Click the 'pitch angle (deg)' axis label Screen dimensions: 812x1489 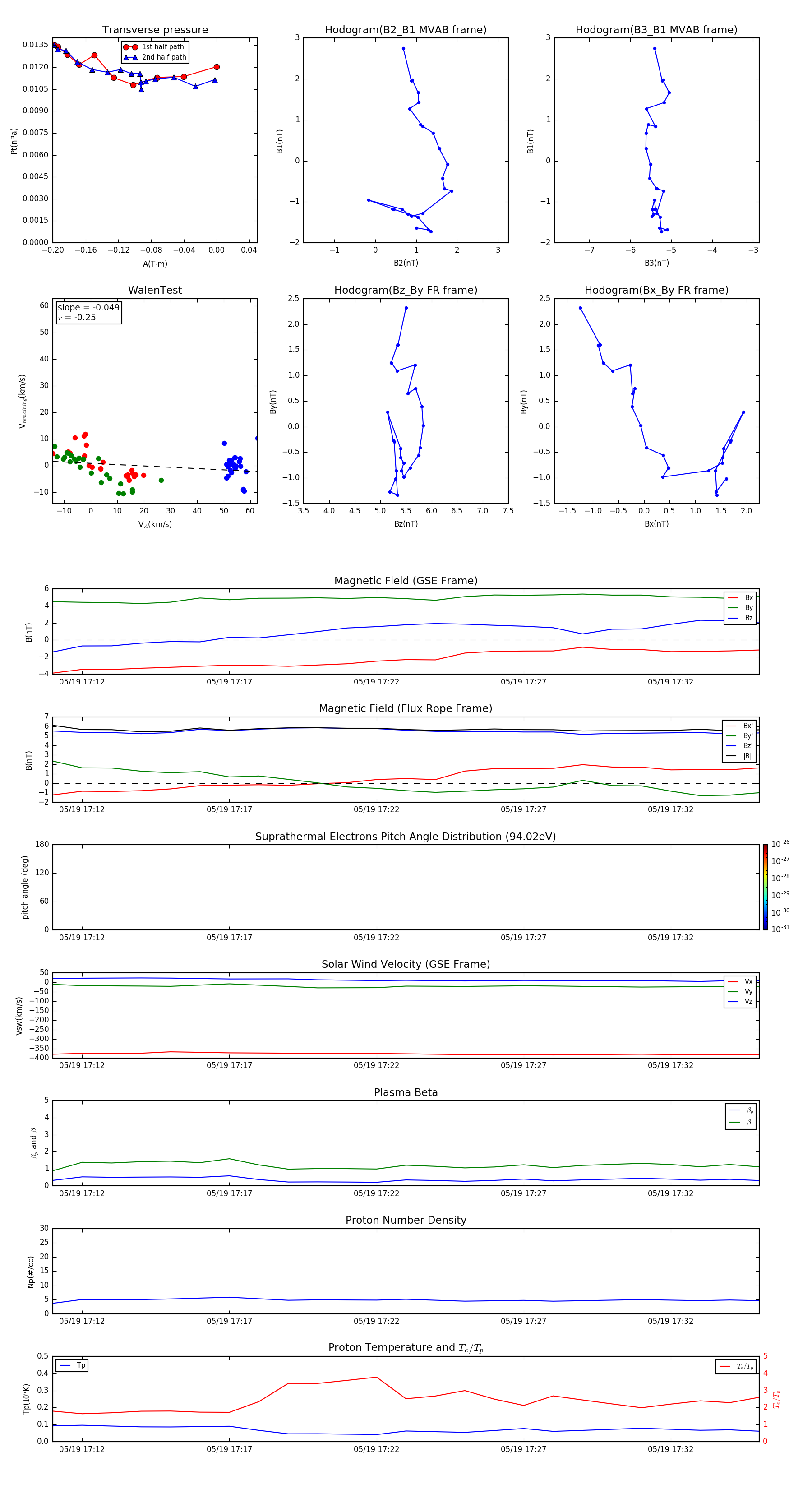pos(25,887)
